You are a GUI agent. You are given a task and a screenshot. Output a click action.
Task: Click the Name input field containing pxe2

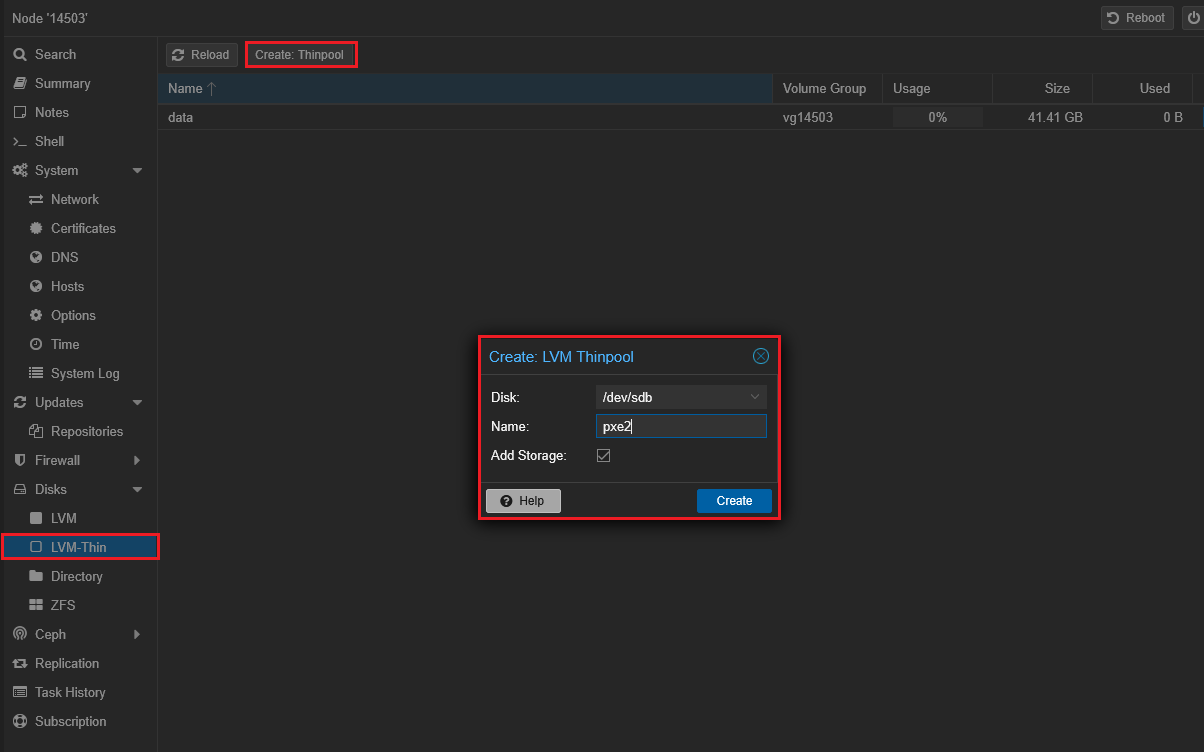(680, 426)
